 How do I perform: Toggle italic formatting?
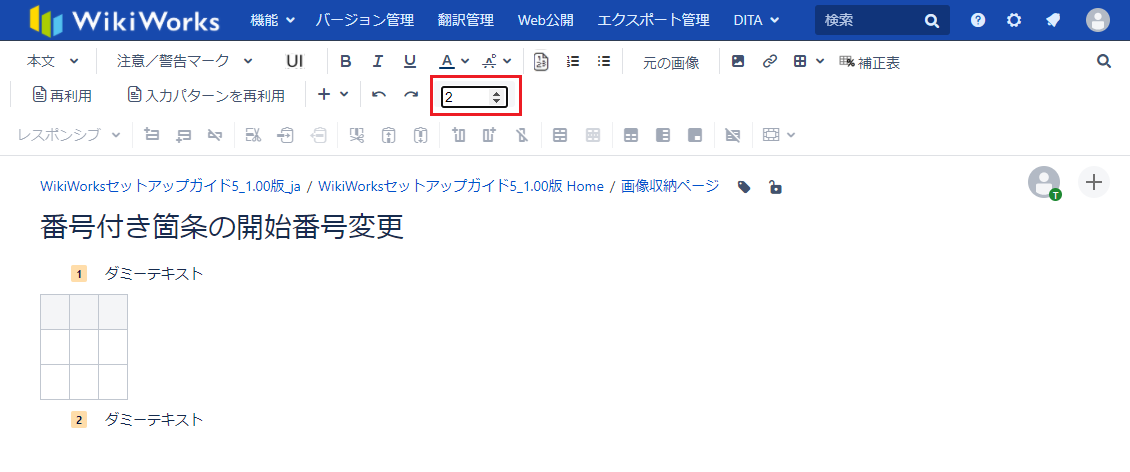[x=378, y=62]
